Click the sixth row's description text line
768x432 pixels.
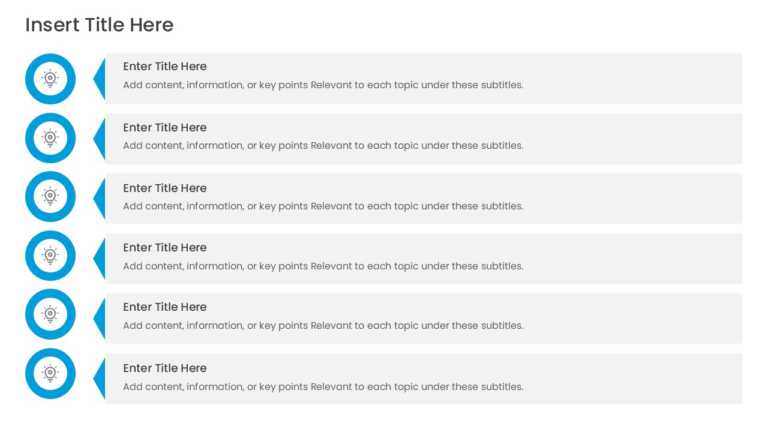(323, 387)
